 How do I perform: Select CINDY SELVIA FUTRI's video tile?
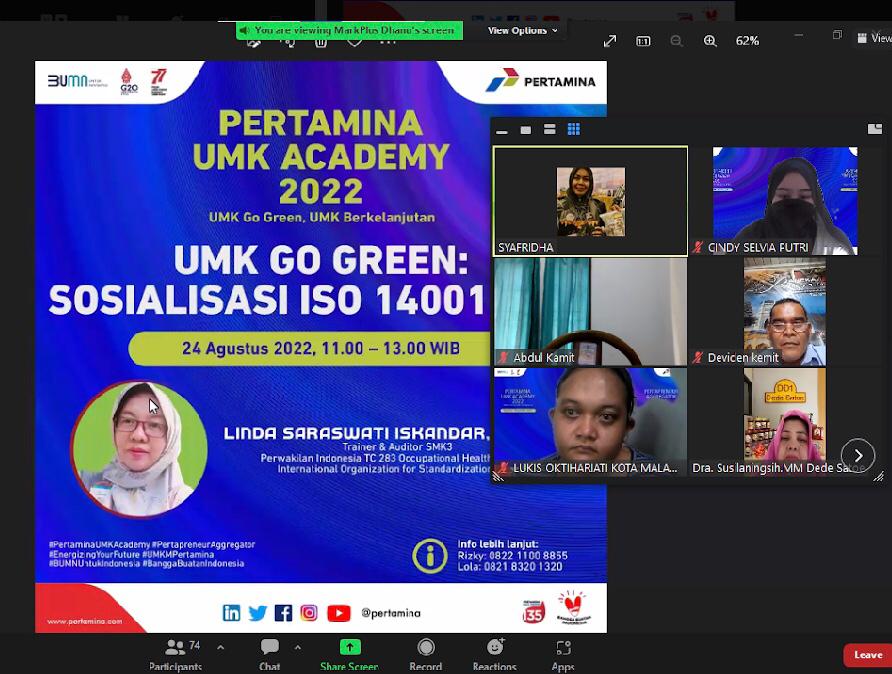pyautogui.click(x=785, y=201)
